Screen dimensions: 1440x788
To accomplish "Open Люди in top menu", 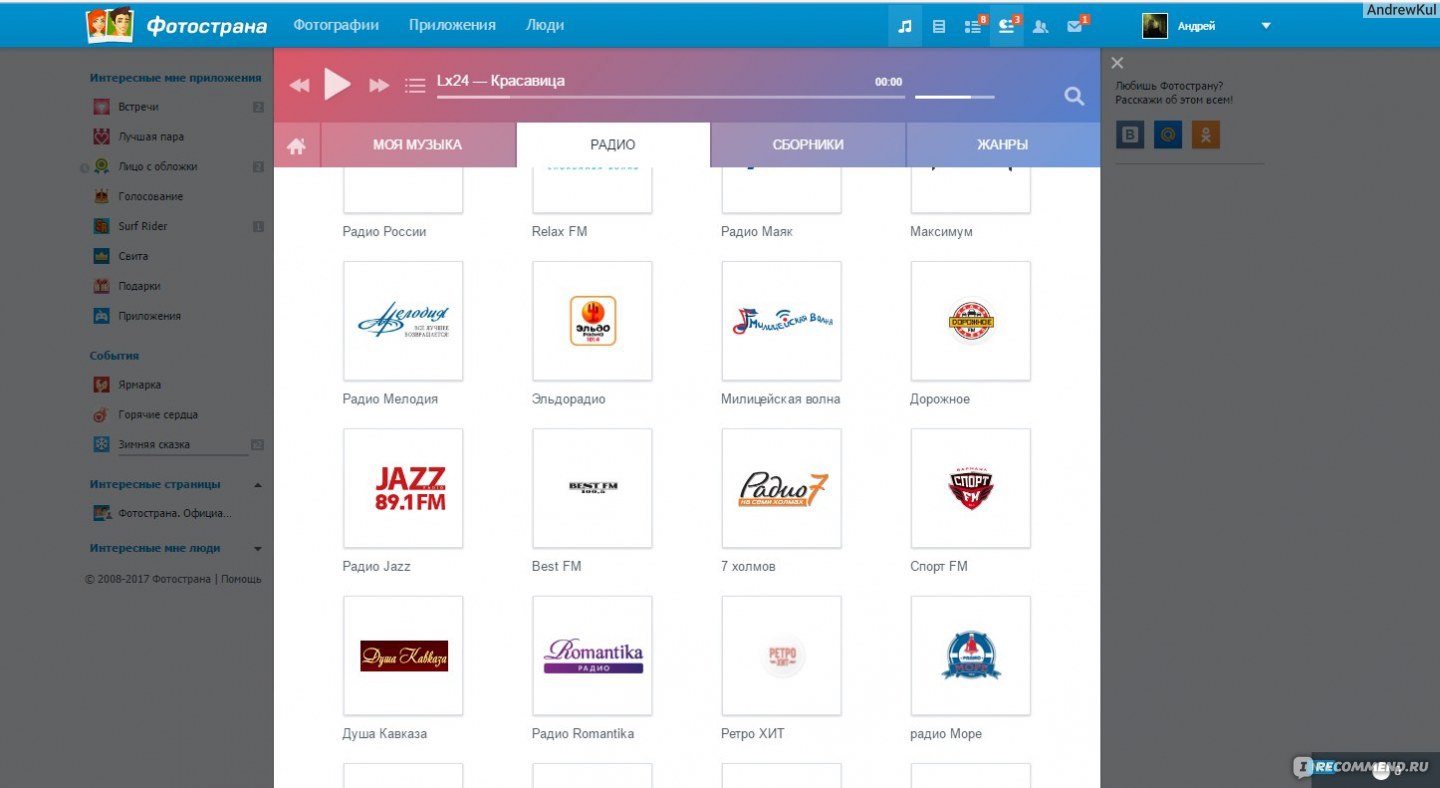I will 545,25.
